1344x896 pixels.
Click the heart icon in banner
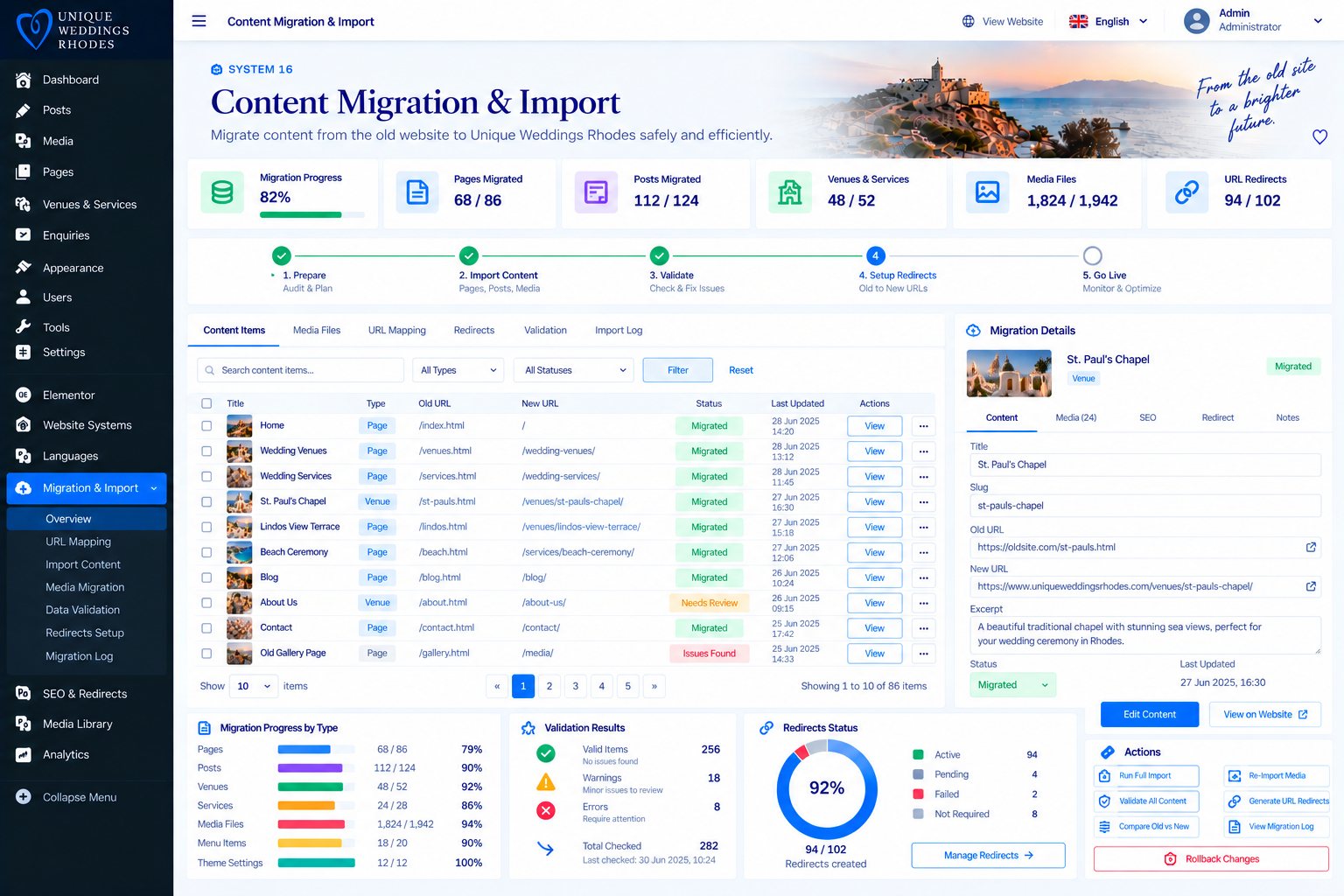(1319, 136)
